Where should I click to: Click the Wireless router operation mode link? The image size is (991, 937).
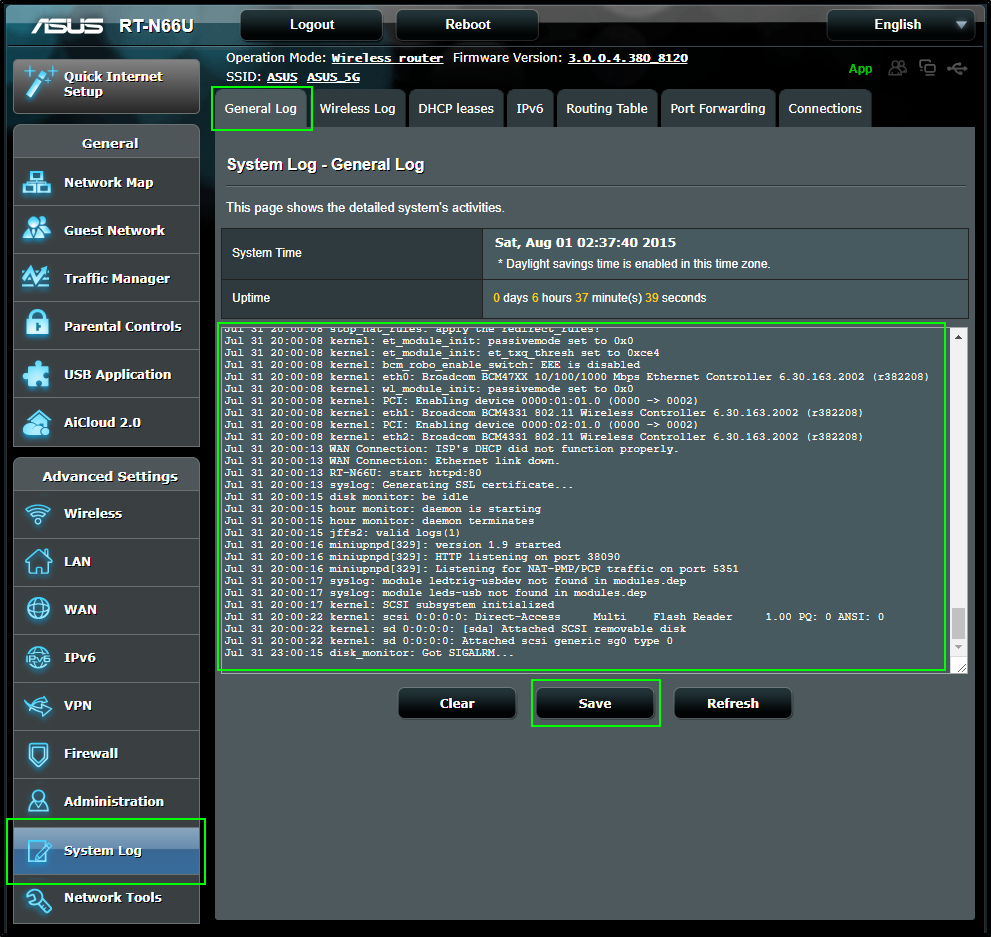pos(387,58)
